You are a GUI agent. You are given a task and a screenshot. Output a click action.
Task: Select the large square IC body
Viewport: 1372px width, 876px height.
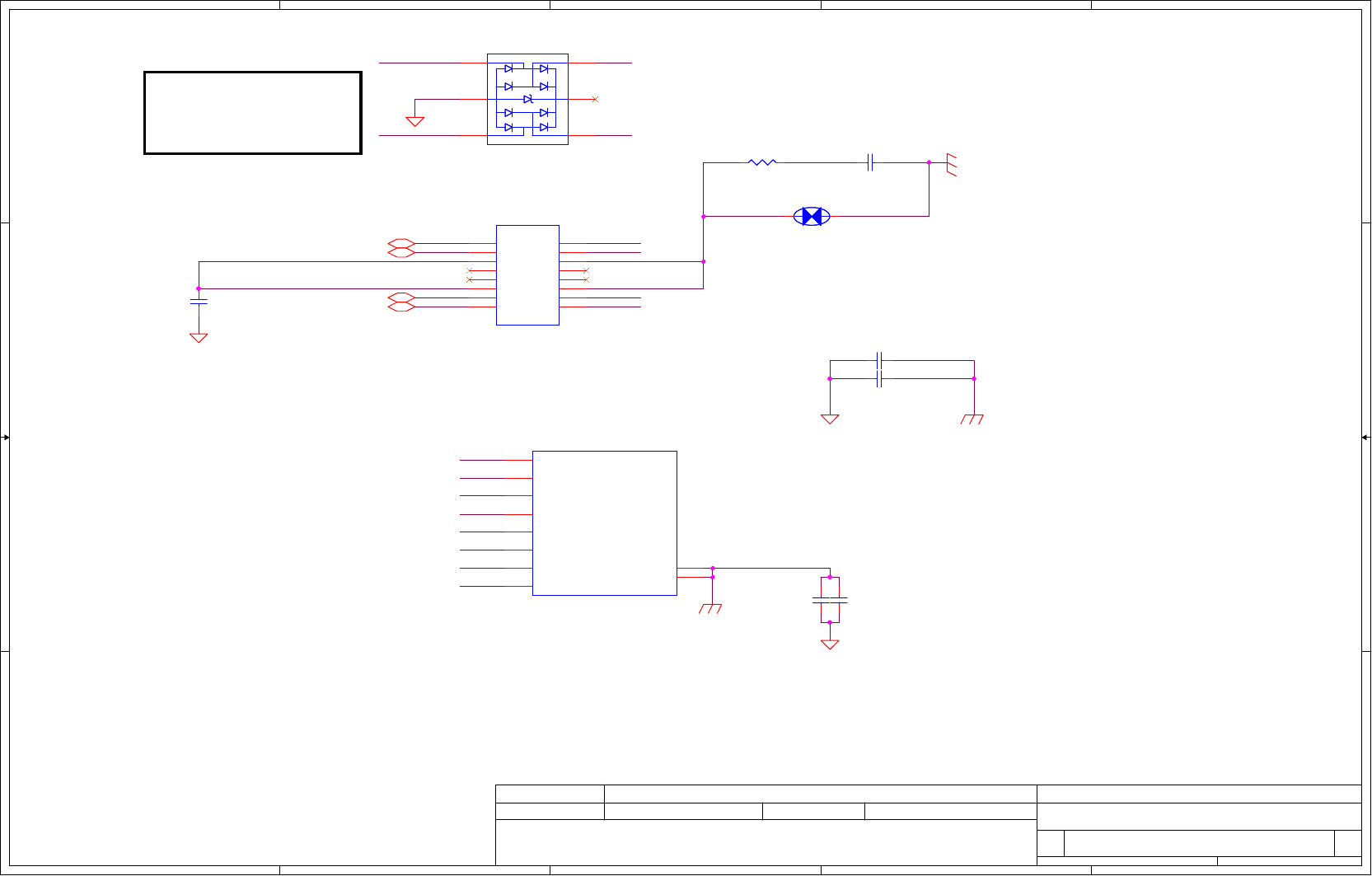605,523
